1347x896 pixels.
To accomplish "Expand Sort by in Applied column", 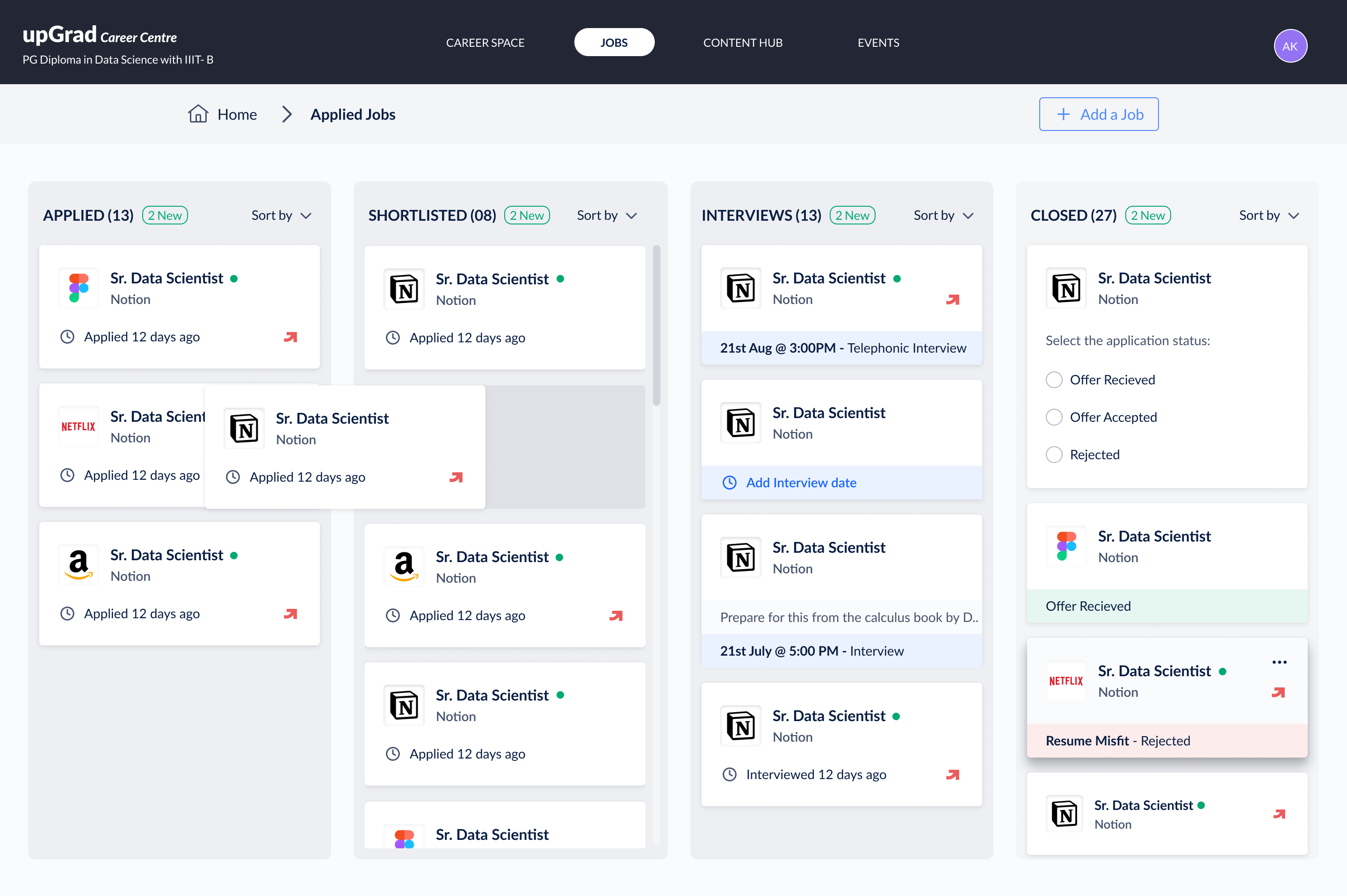I will pyautogui.click(x=282, y=216).
